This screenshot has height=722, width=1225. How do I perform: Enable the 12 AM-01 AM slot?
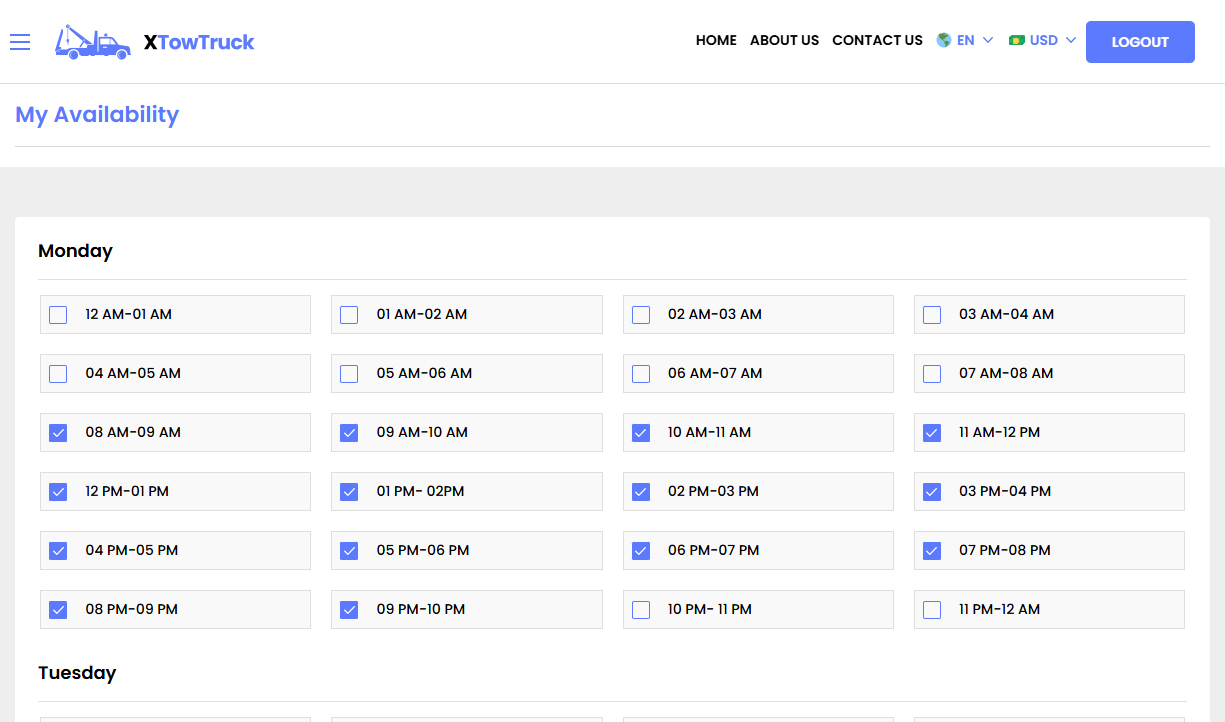click(x=57, y=314)
